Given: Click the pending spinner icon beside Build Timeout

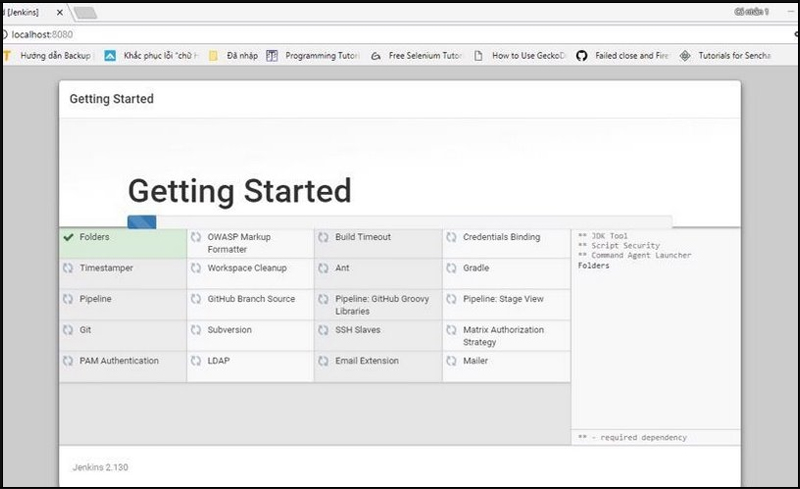Looking at the screenshot, I should 323,237.
